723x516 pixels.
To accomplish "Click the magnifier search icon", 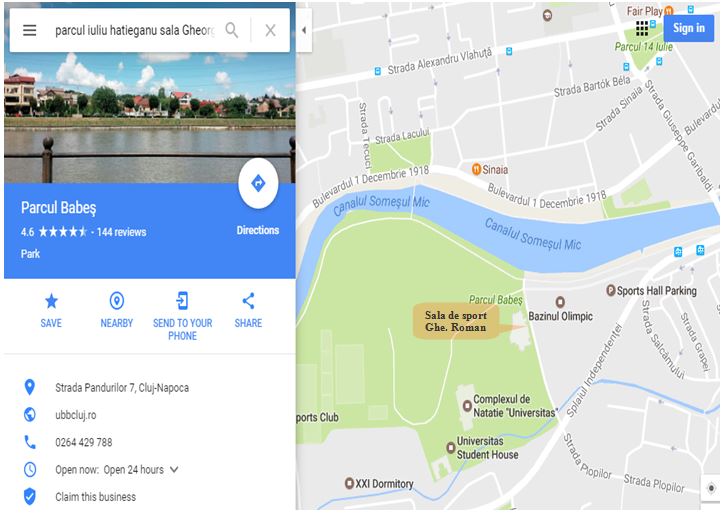I will 231,30.
